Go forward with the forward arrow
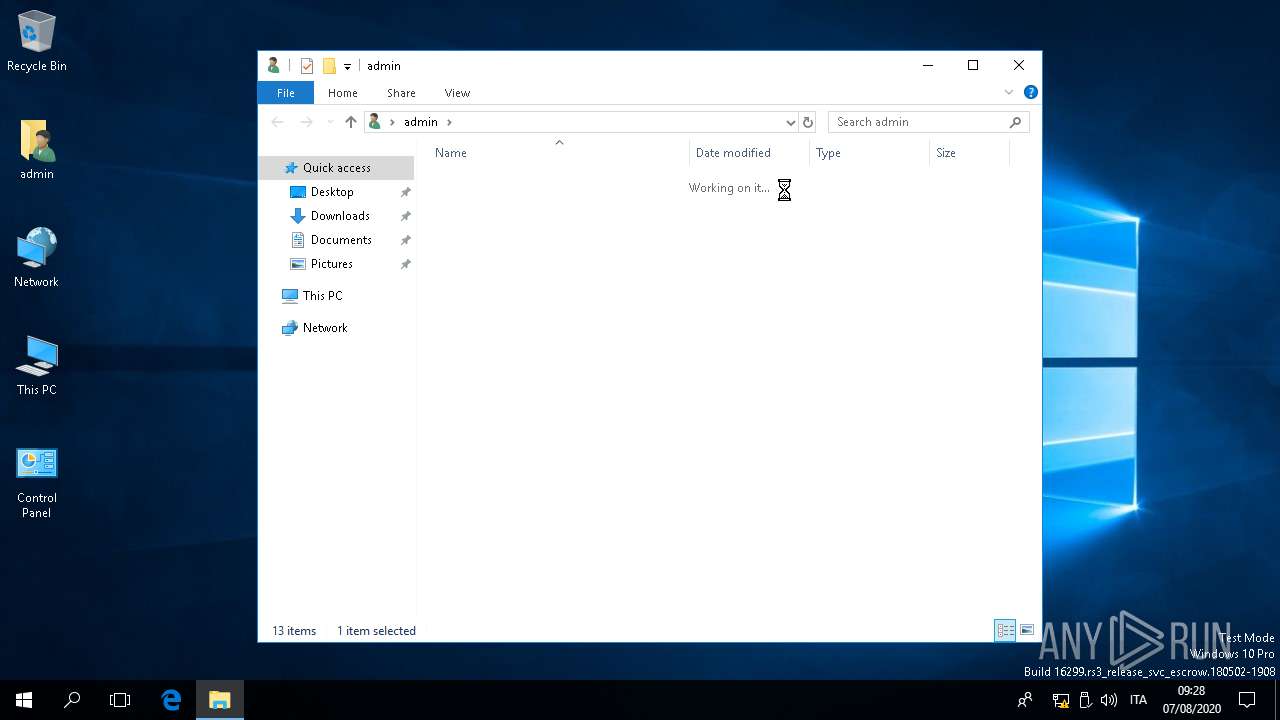 click(307, 122)
